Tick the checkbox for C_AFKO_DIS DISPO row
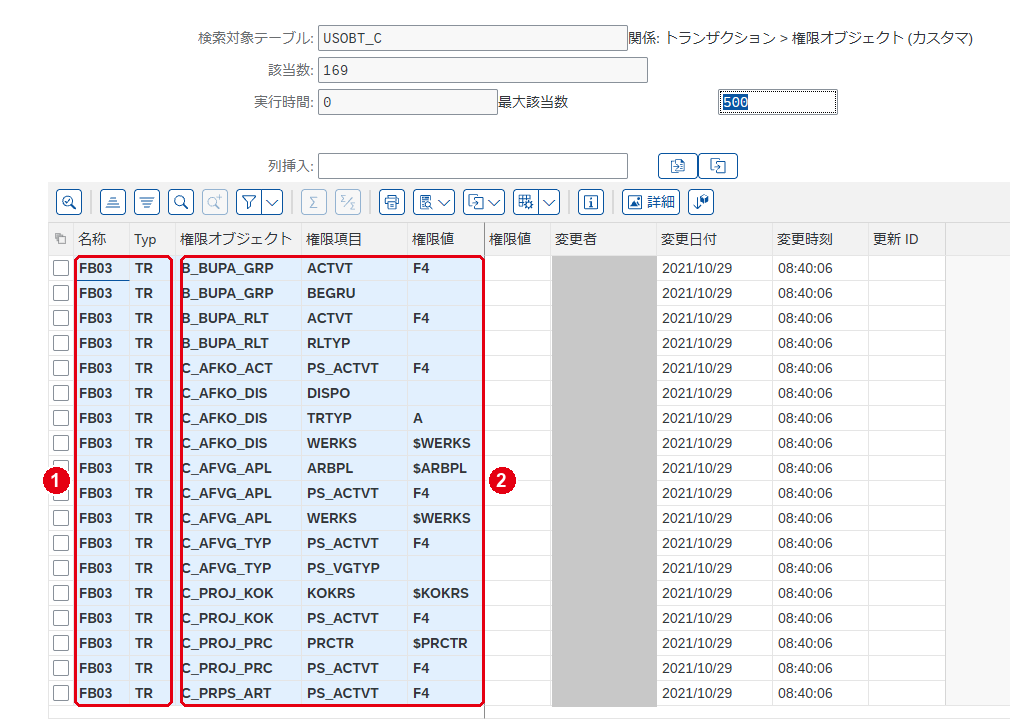Viewport: 1010px width, 720px height. pyautogui.click(x=61, y=393)
